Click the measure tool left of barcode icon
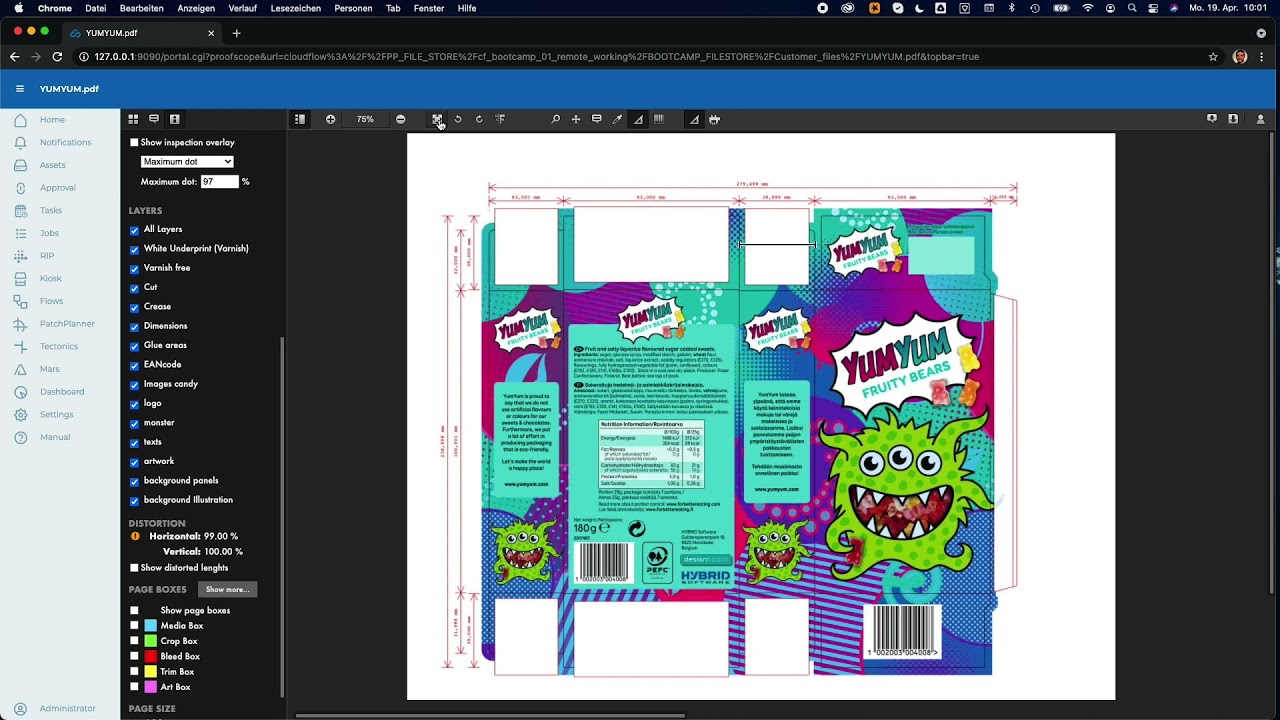This screenshot has width=1280, height=720. (638, 119)
